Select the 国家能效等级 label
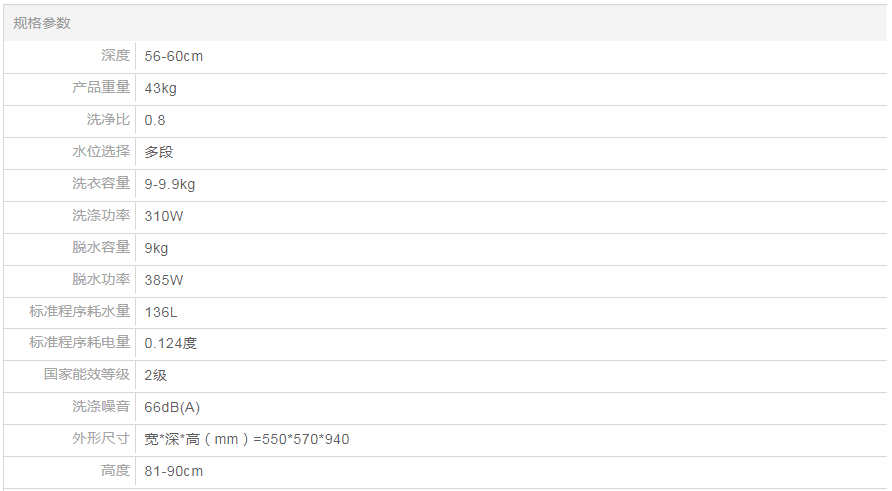 pyautogui.click(x=87, y=375)
